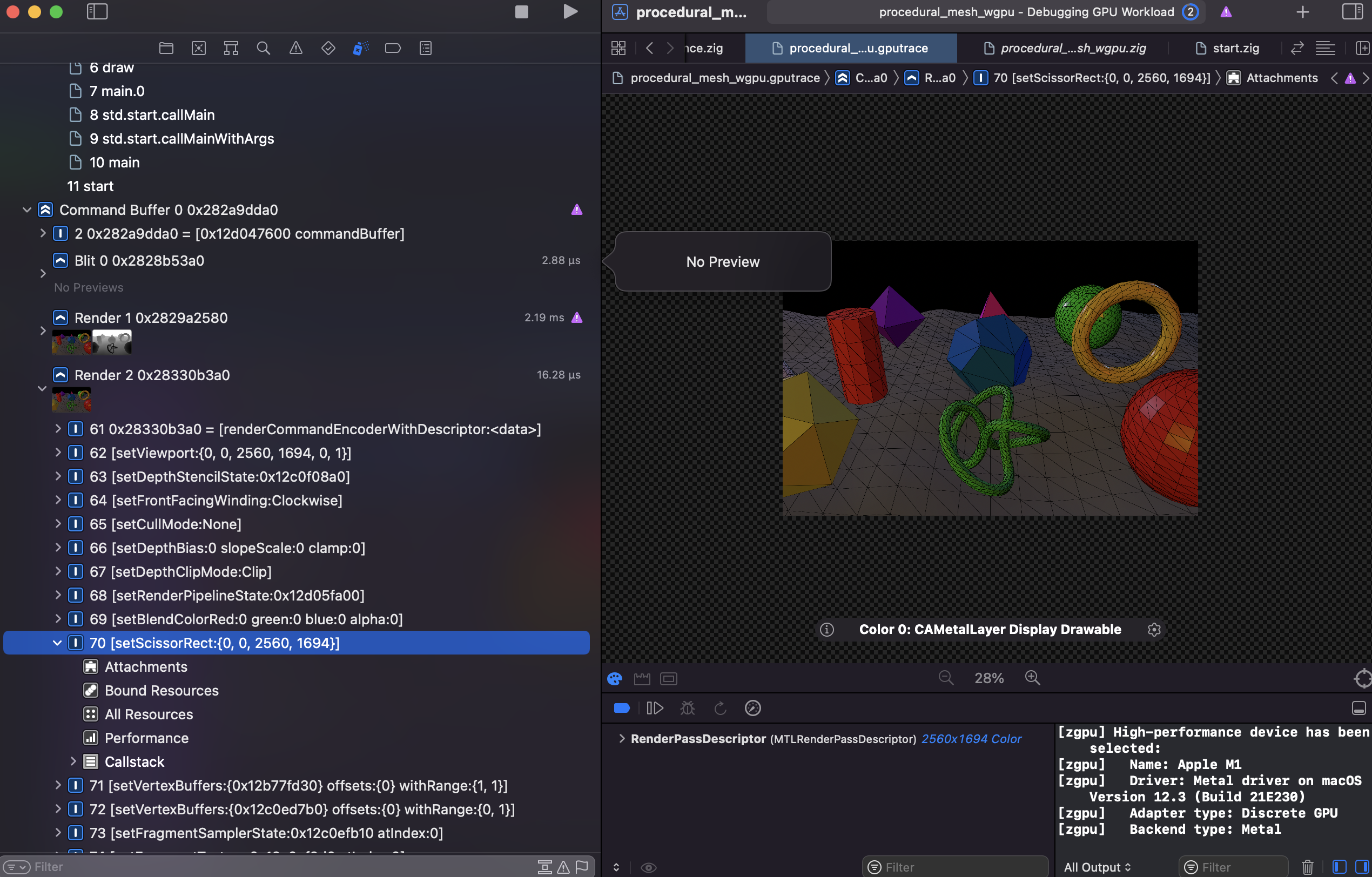Open the attachment settings gear icon
The height and width of the screenshot is (877, 1372).
pyautogui.click(x=1154, y=630)
